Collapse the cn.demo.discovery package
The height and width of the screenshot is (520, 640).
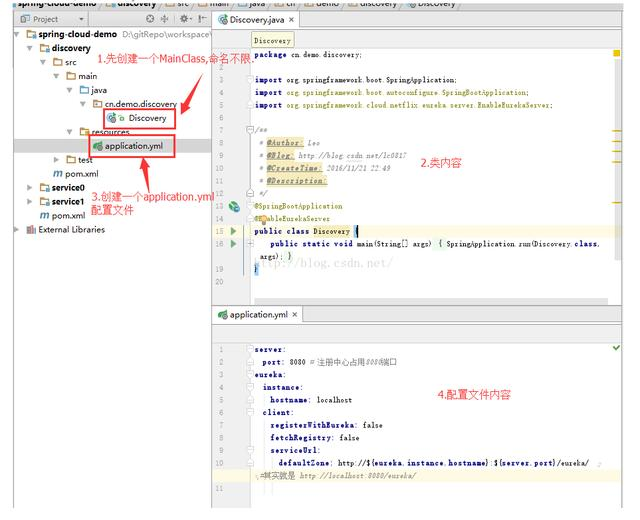(83, 104)
